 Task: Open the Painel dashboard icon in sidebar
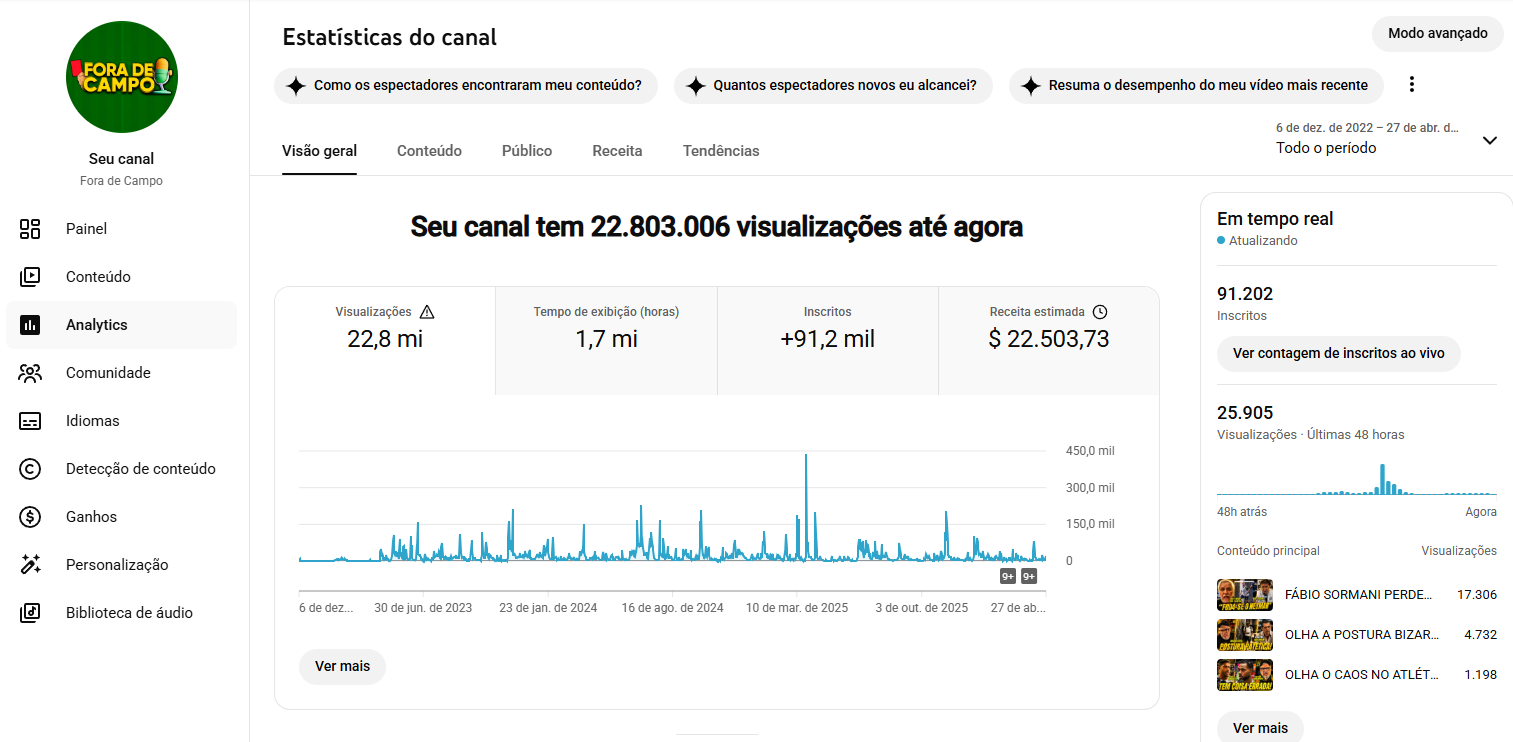30,229
